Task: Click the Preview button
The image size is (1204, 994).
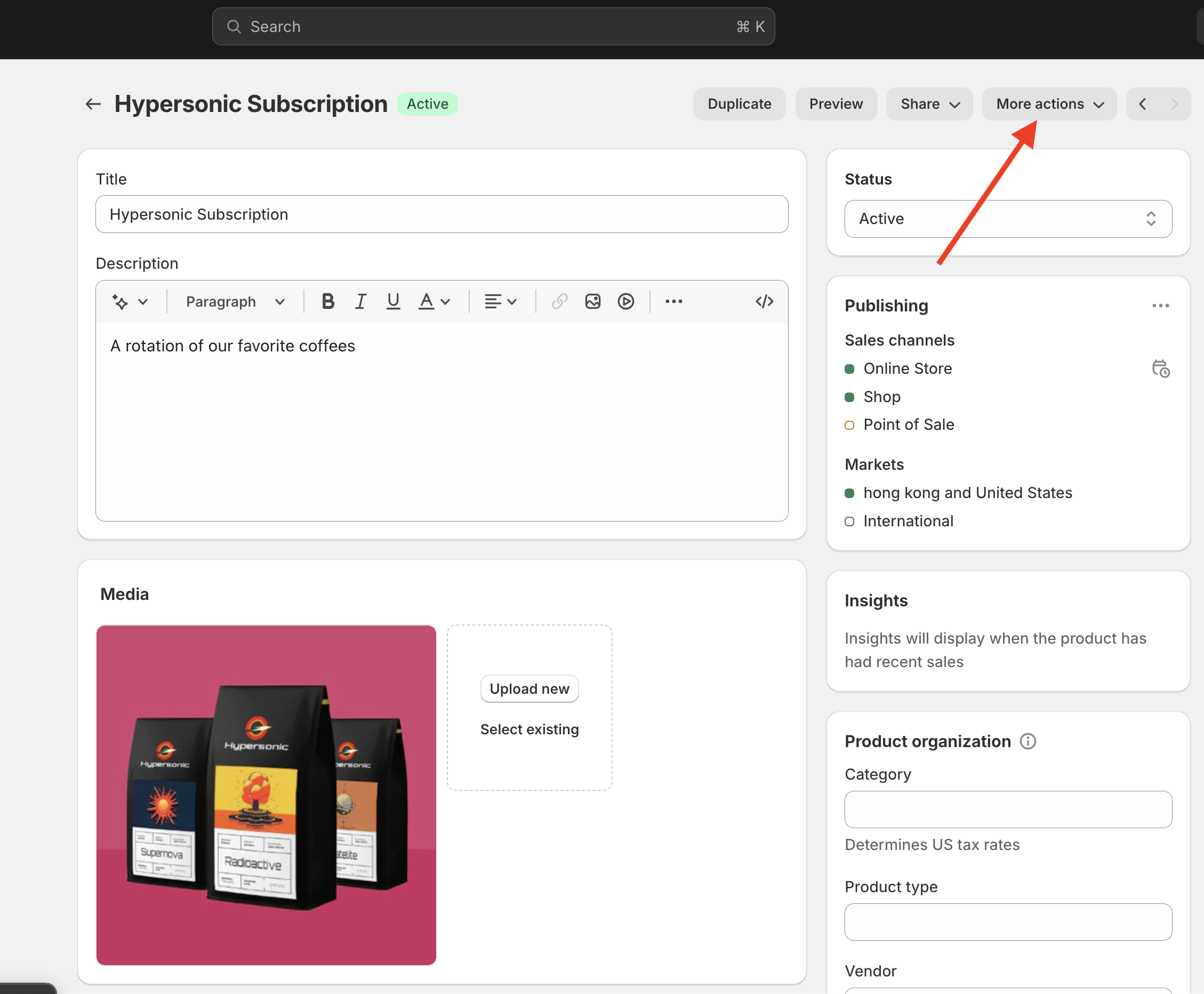Action: [x=836, y=103]
